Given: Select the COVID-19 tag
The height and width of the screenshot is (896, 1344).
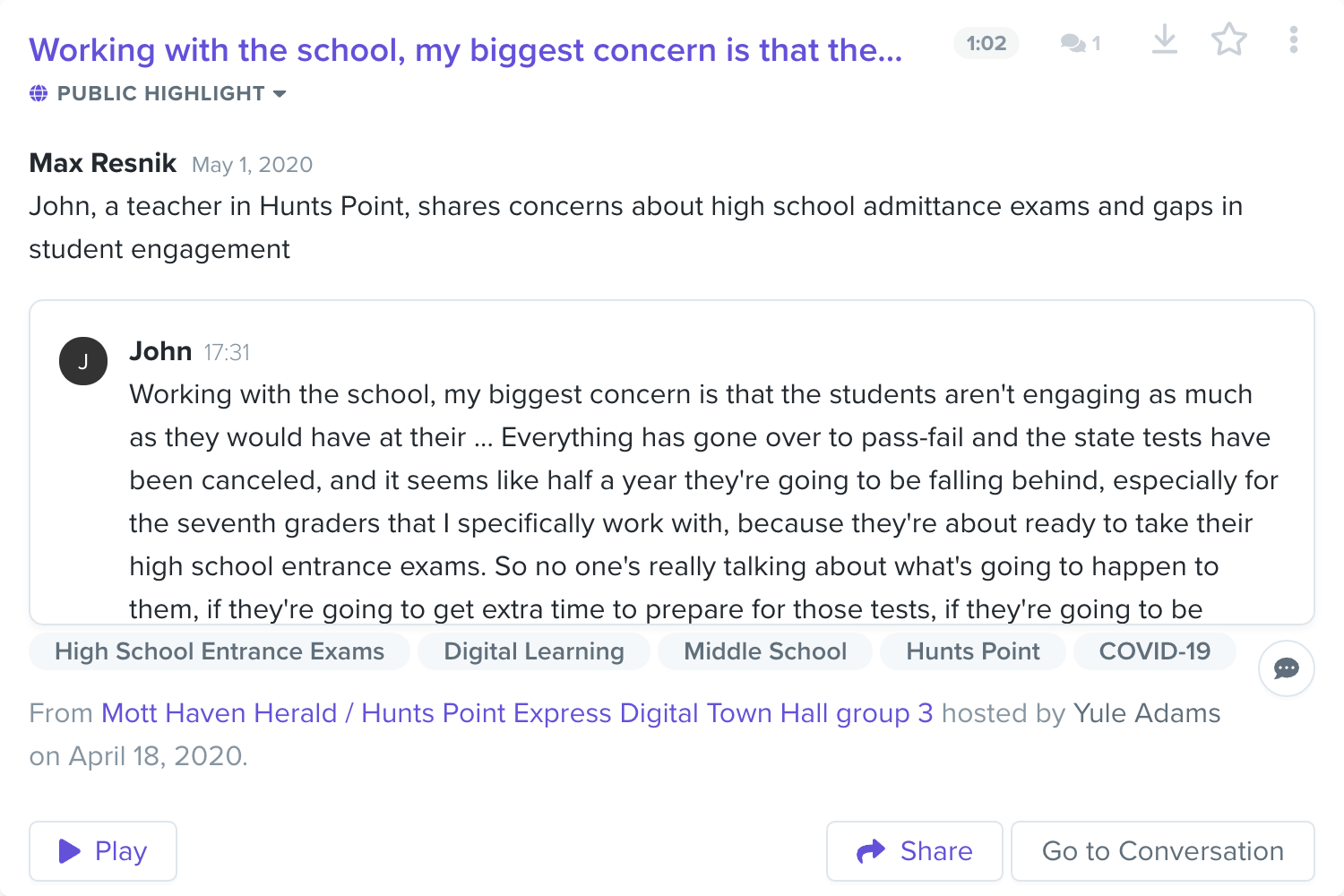Looking at the screenshot, I should (1155, 651).
